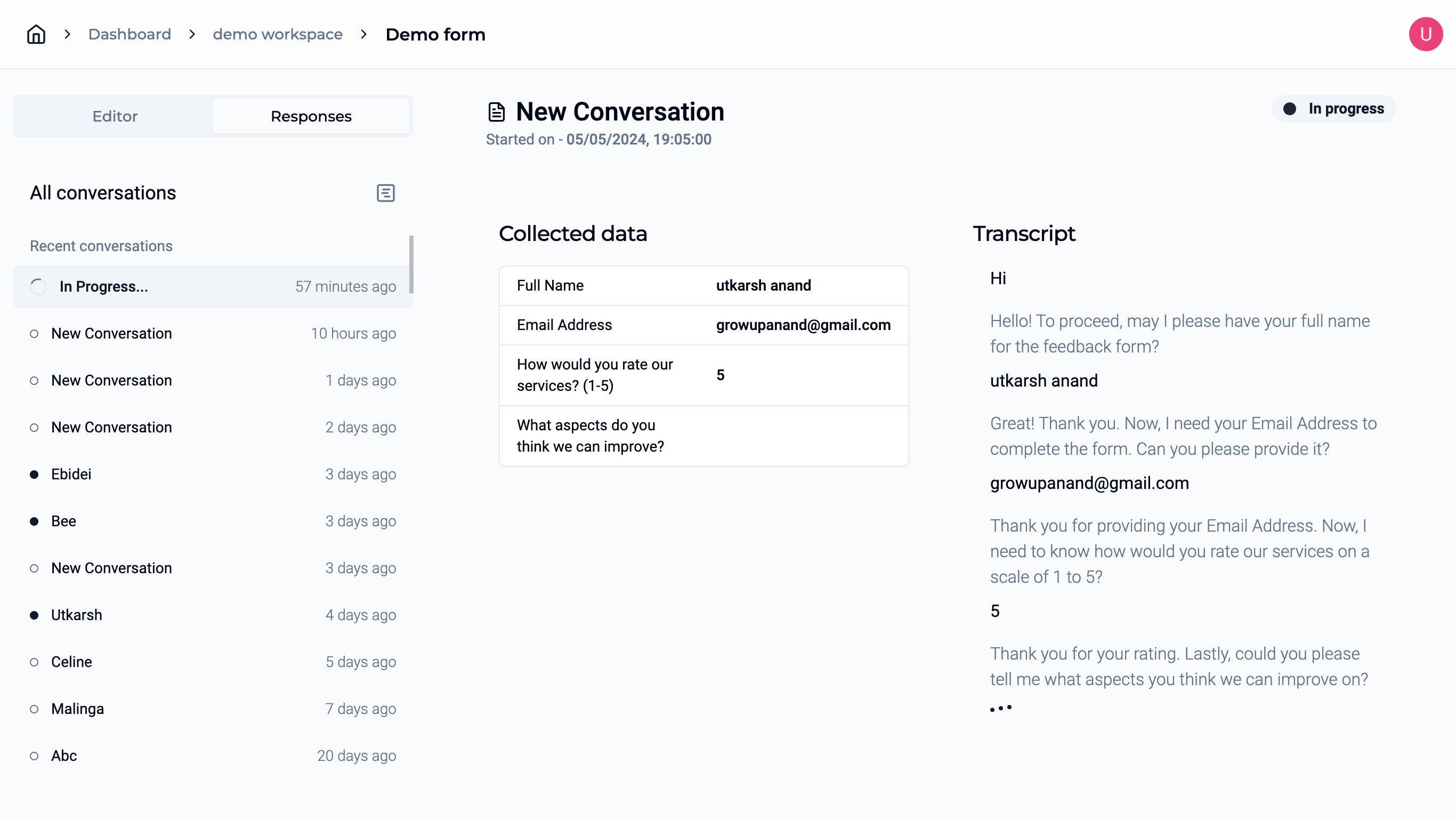This screenshot has height=819, width=1456.
Task: Expand the demo workspace breadcrumb
Action: 277,34
